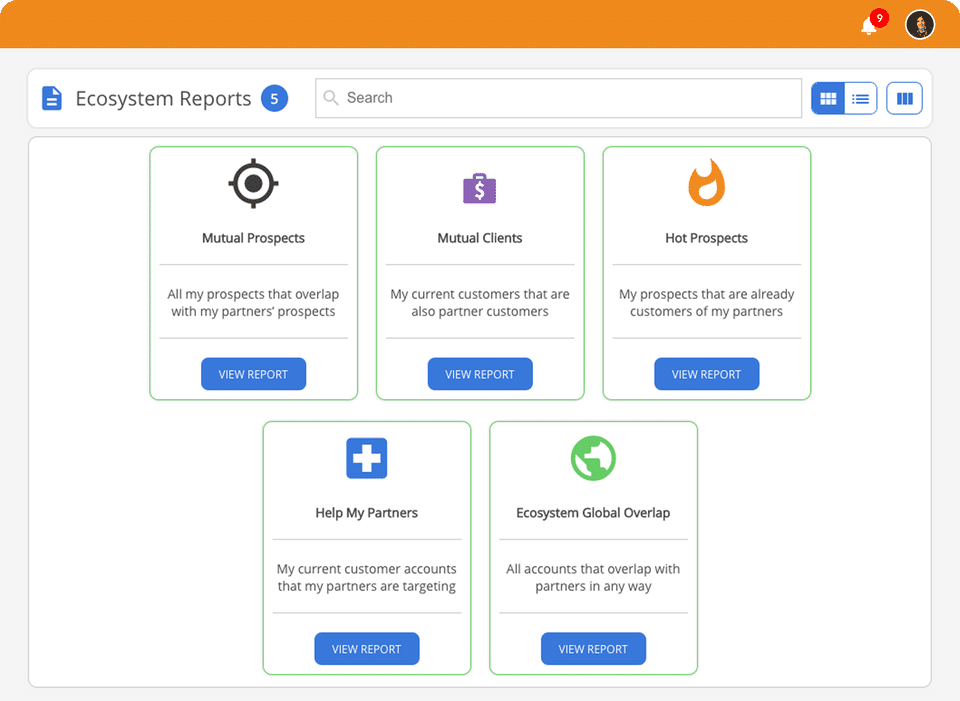Click the Ecosystem Reports document icon
This screenshot has height=701, width=960.
pos(52,98)
